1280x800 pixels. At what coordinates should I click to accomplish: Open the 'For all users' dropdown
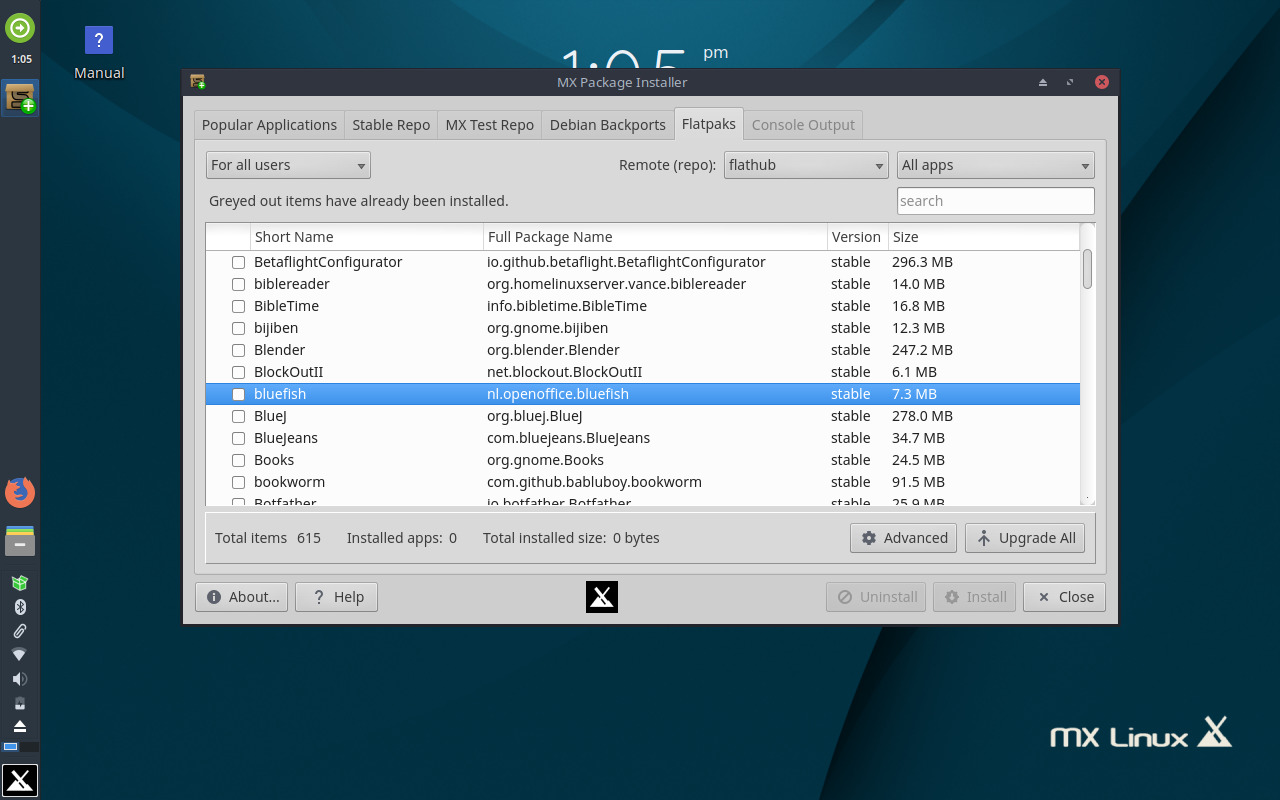(x=288, y=164)
